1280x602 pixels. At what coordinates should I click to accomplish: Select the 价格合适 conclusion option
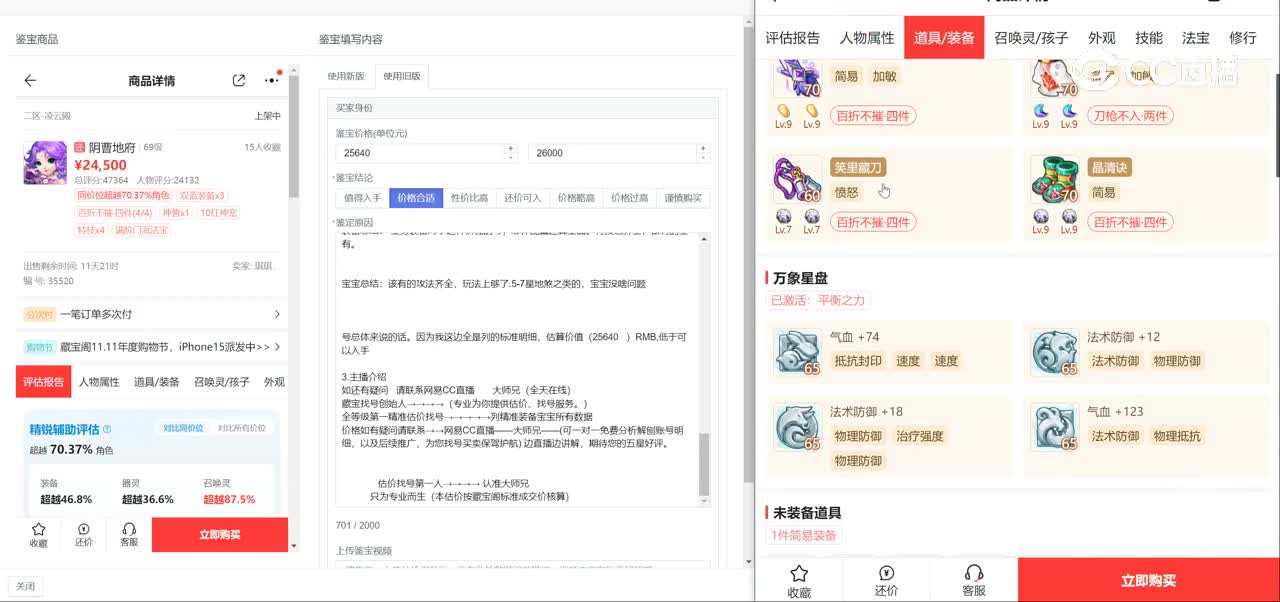[416, 198]
